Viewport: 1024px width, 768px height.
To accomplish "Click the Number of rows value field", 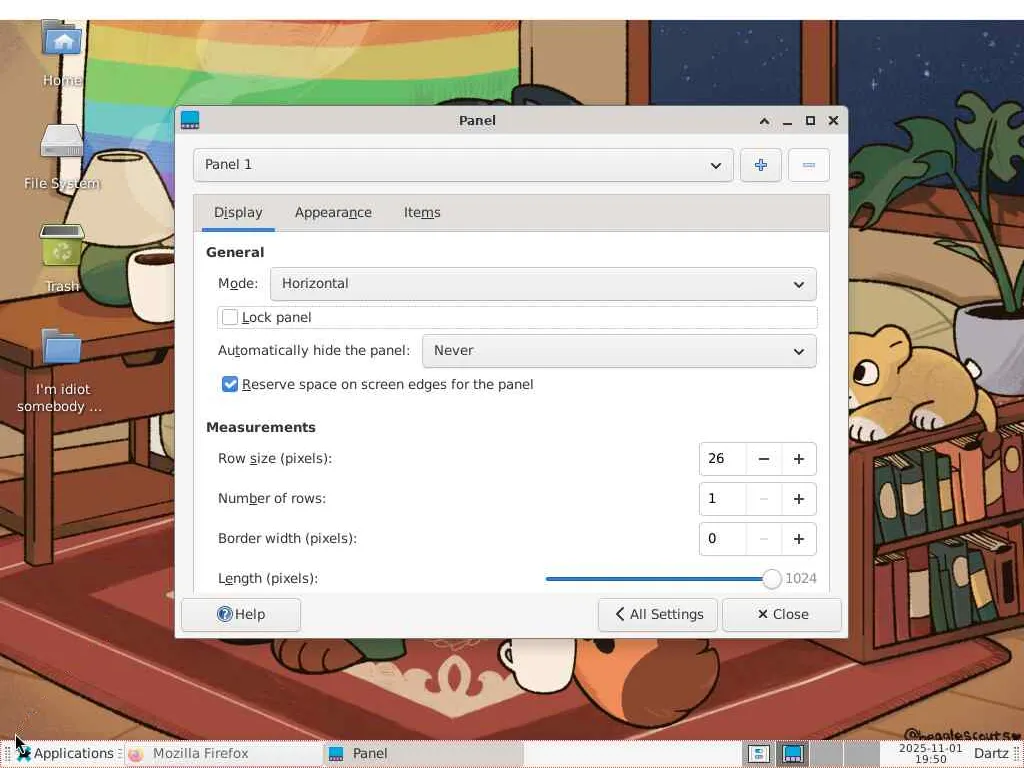I will [722, 499].
